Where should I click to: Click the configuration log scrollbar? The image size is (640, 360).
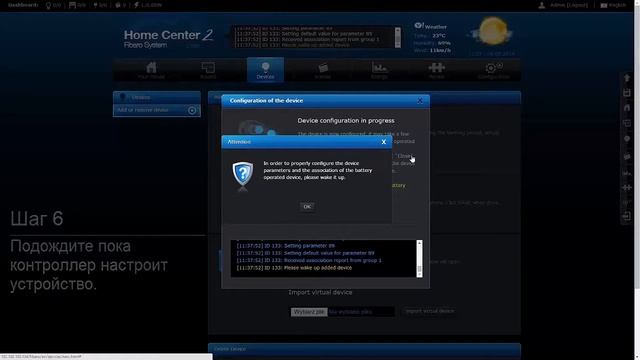click(x=419, y=258)
